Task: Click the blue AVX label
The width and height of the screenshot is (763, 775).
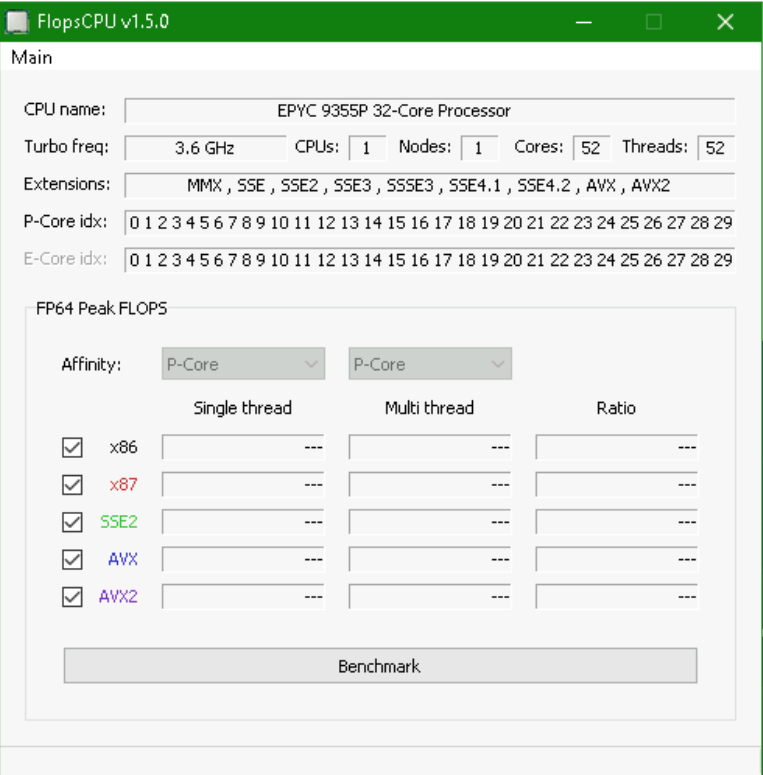Action: 123,559
